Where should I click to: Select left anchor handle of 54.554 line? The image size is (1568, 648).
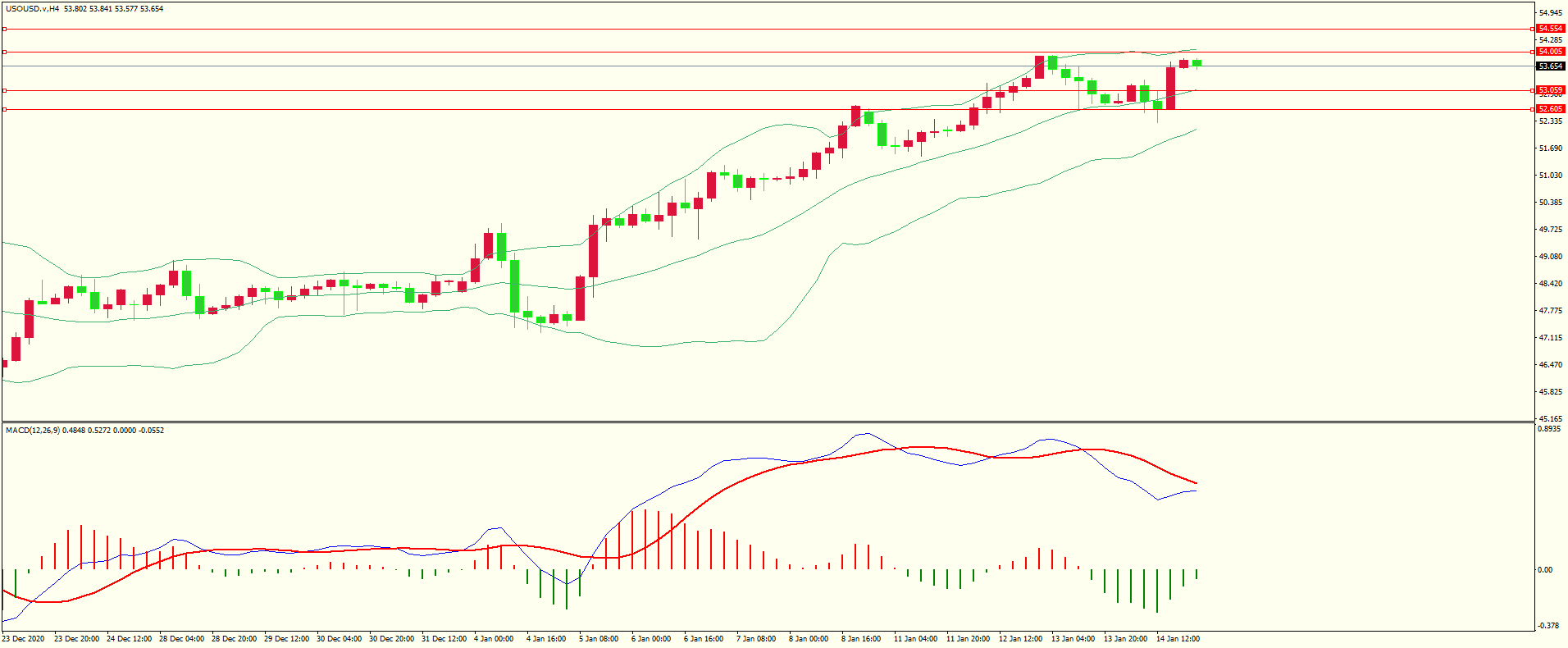point(4,29)
